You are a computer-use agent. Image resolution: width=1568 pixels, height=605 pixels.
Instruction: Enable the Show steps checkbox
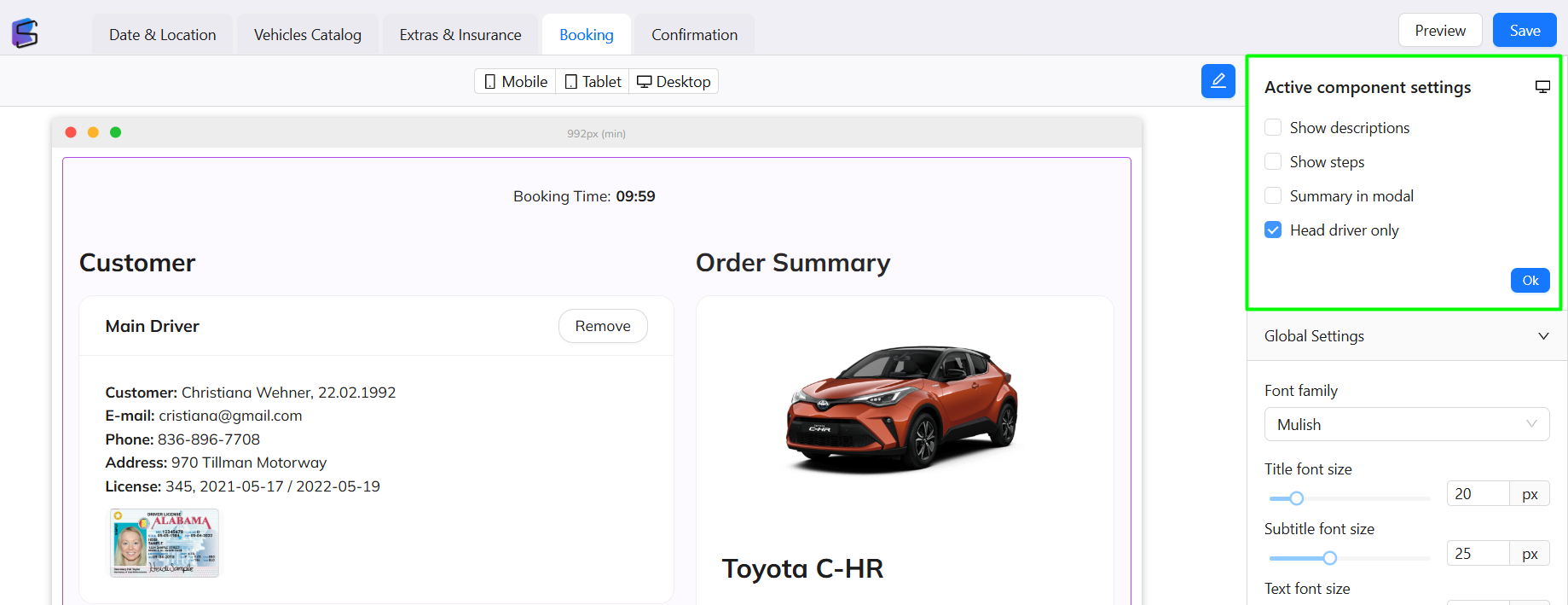[1273, 162]
